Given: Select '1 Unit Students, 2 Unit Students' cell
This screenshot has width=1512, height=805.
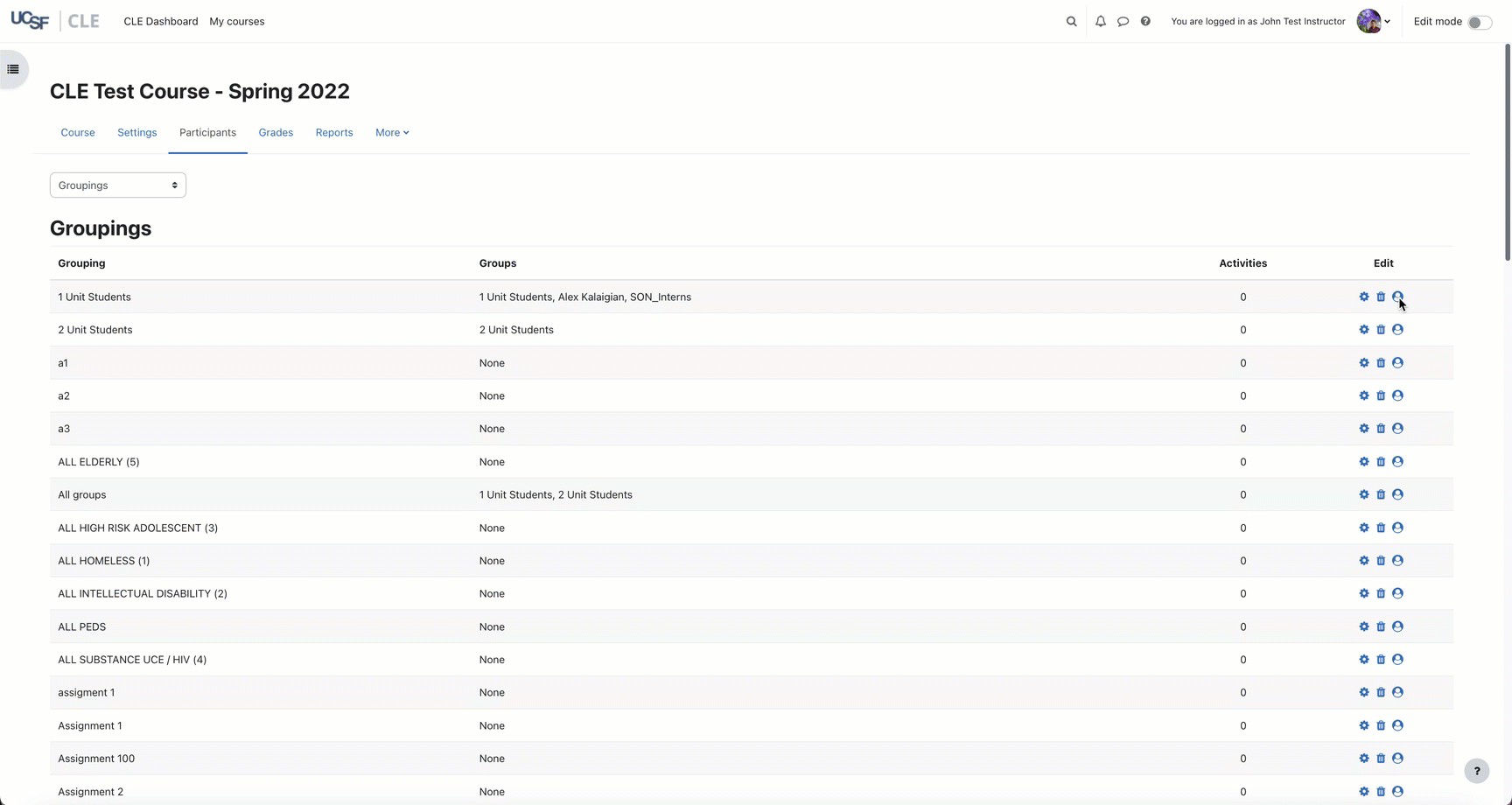Looking at the screenshot, I should point(556,495).
